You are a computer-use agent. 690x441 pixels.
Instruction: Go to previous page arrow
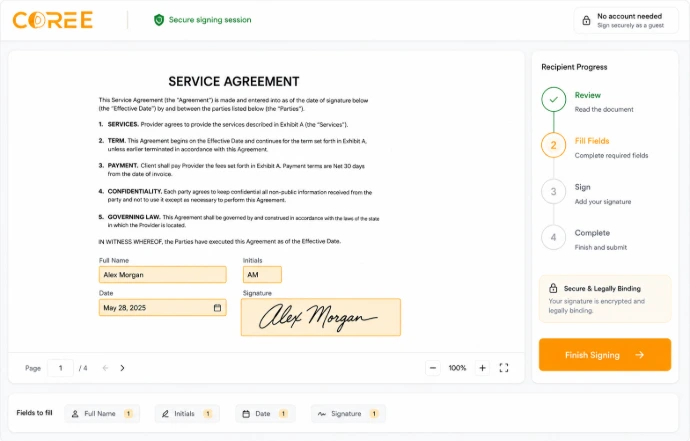tap(105, 368)
